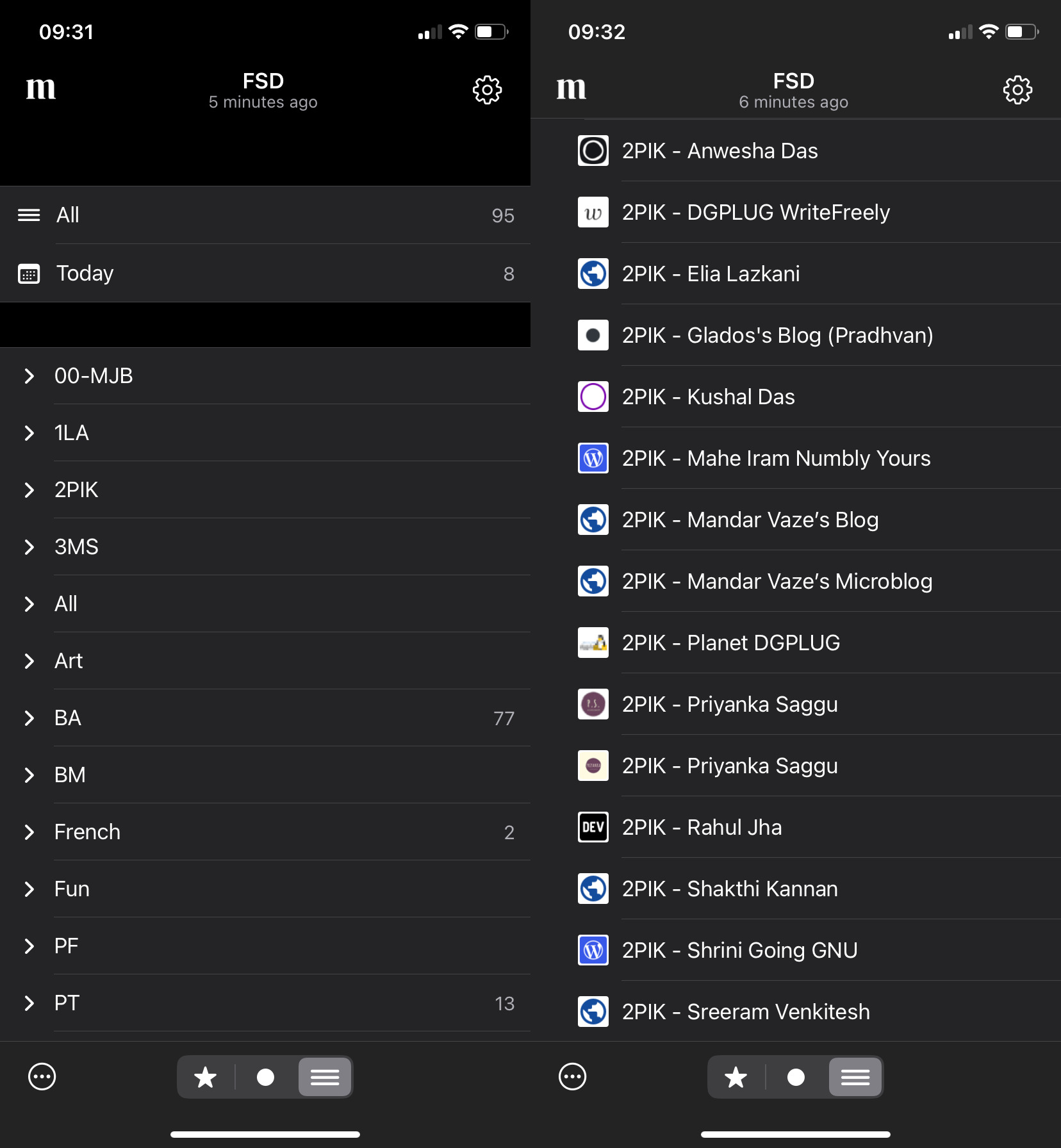
Task: Tap the home indicator bar at screen bottom
Action: tap(265, 1131)
